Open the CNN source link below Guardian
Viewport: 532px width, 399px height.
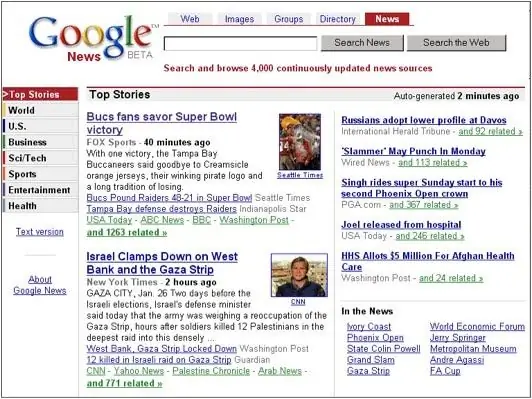(x=96, y=371)
